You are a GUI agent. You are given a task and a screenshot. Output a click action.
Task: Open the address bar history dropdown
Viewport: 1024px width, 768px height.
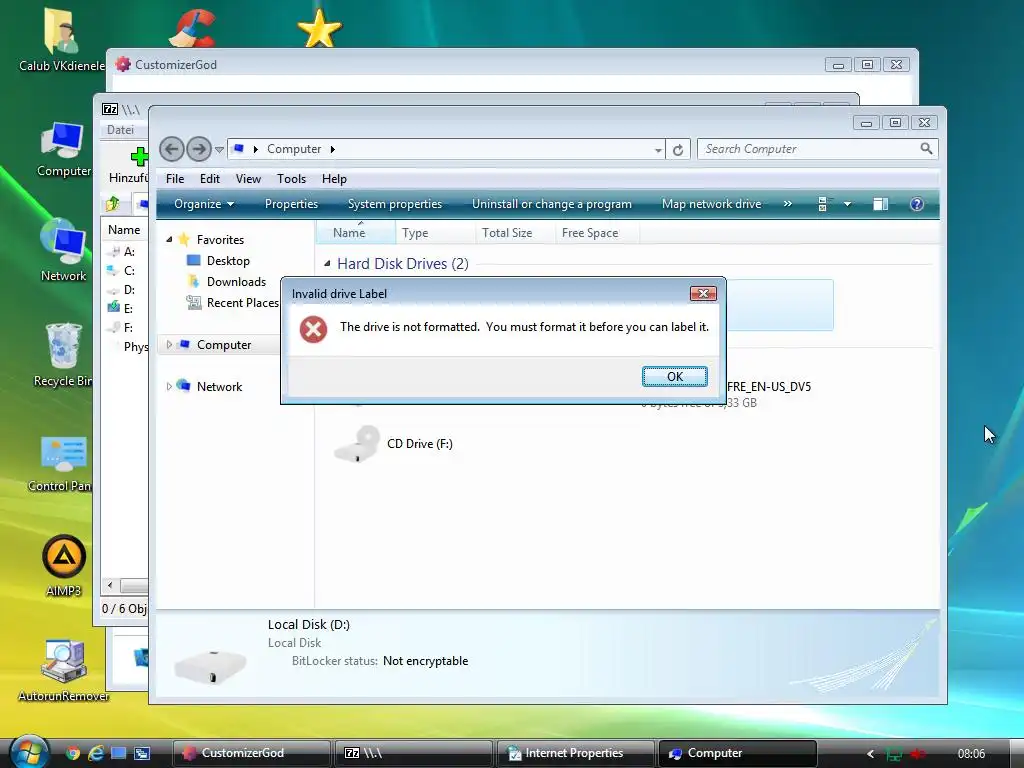(658, 150)
